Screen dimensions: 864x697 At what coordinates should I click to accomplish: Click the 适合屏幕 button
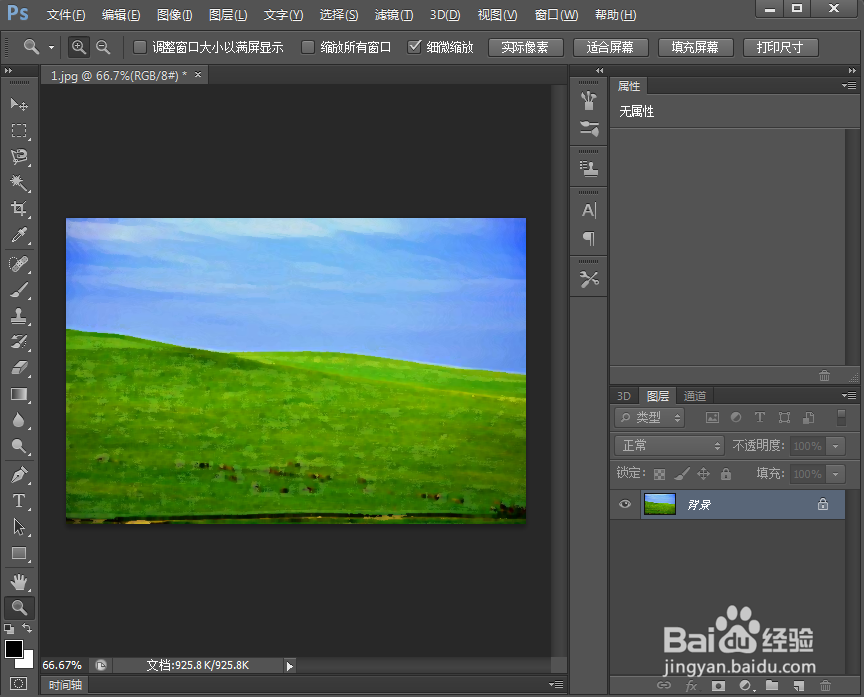click(610, 46)
